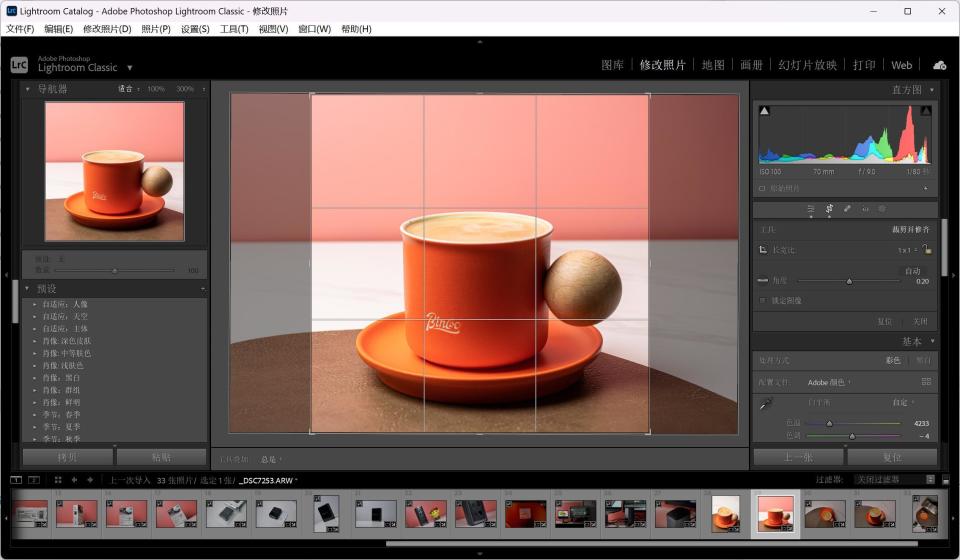The height and width of the screenshot is (560, 960).
Task: Select the white balance eyedropper tool
Action: click(x=766, y=403)
